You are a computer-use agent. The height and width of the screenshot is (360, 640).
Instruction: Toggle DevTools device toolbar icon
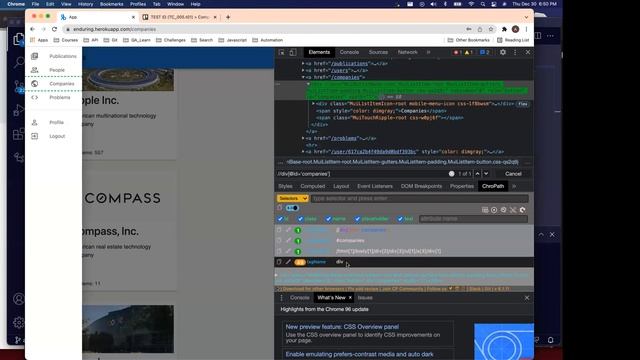click(x=293, y=52)
